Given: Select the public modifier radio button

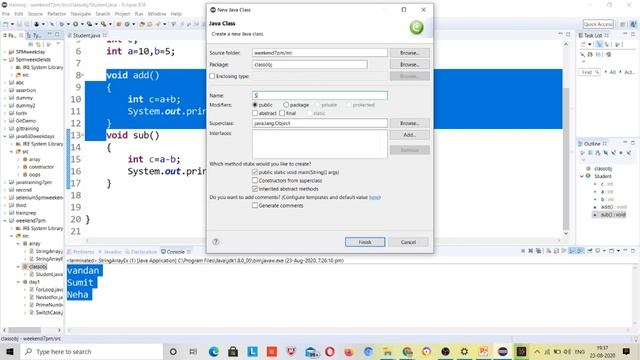Looking at the screenshot, I should [255, 105].
